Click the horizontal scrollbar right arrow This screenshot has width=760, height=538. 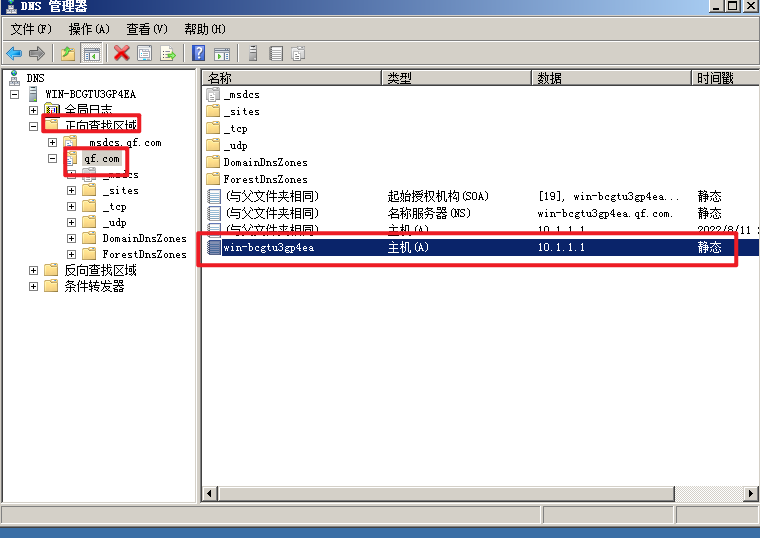(x=751, y=493)
